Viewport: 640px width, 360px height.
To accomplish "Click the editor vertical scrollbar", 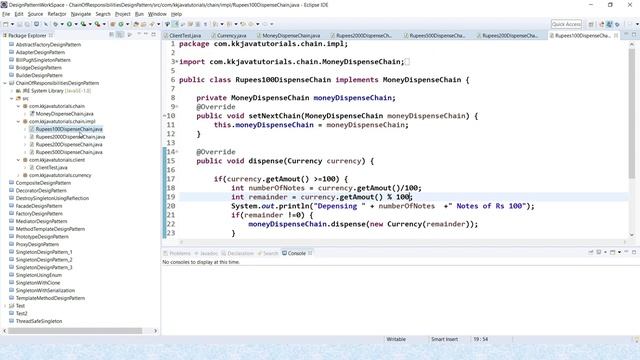I will tap(632, 113).
